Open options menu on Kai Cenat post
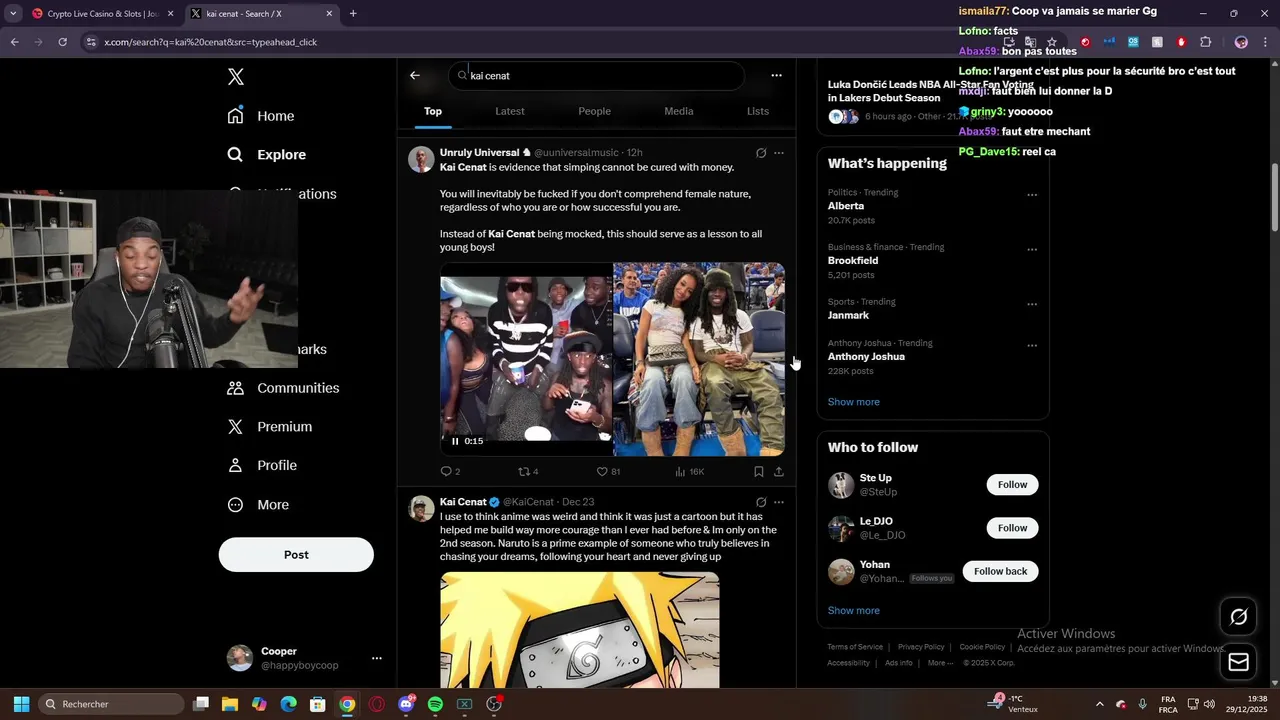 (779, 502)
